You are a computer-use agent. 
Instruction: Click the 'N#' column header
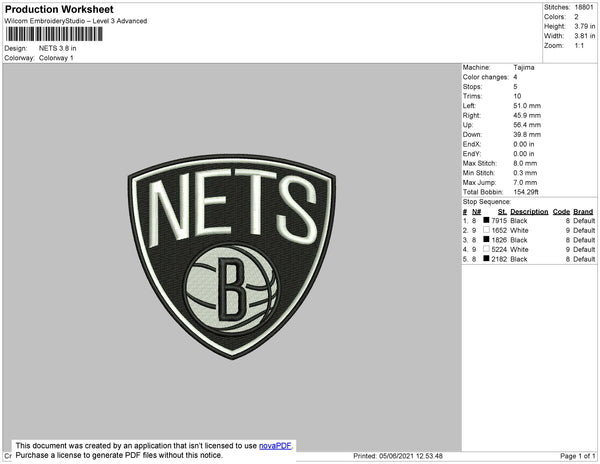pyautogui.click(x=476, y=212)
